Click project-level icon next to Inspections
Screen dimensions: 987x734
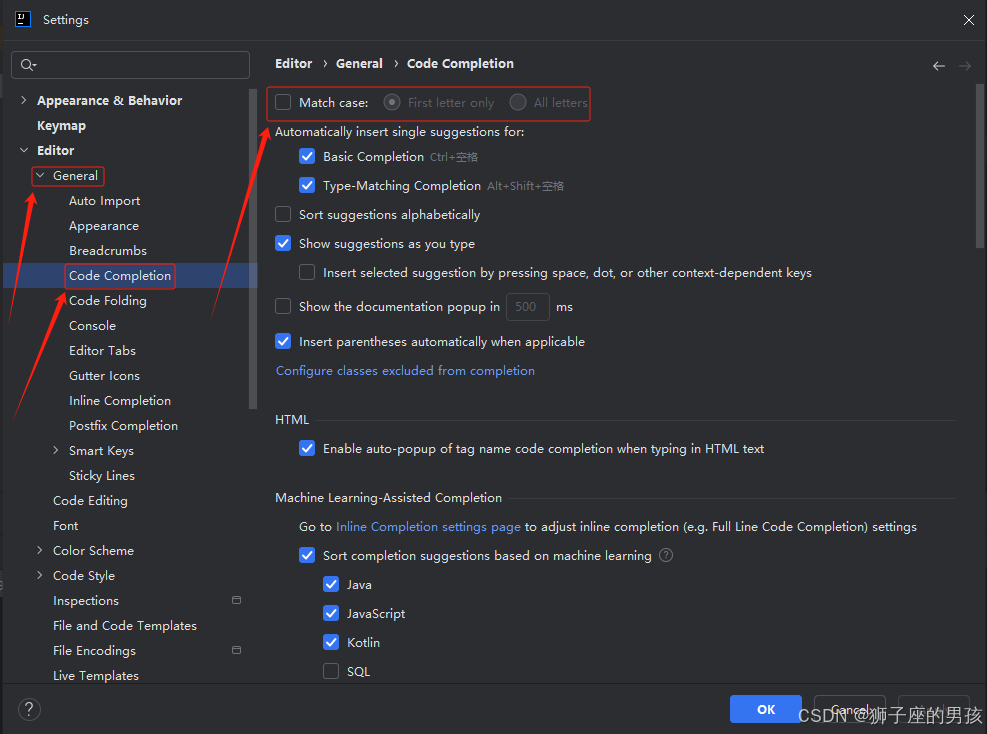coord(237,600)
